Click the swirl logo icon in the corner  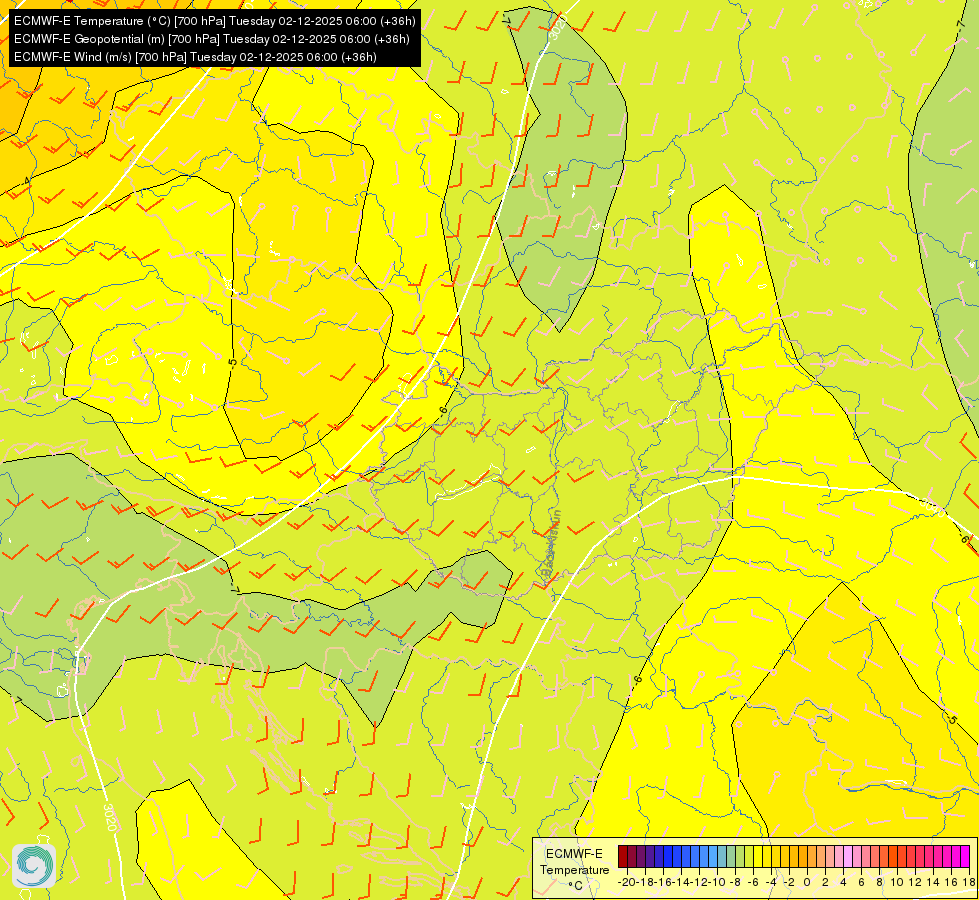point(34,866)
